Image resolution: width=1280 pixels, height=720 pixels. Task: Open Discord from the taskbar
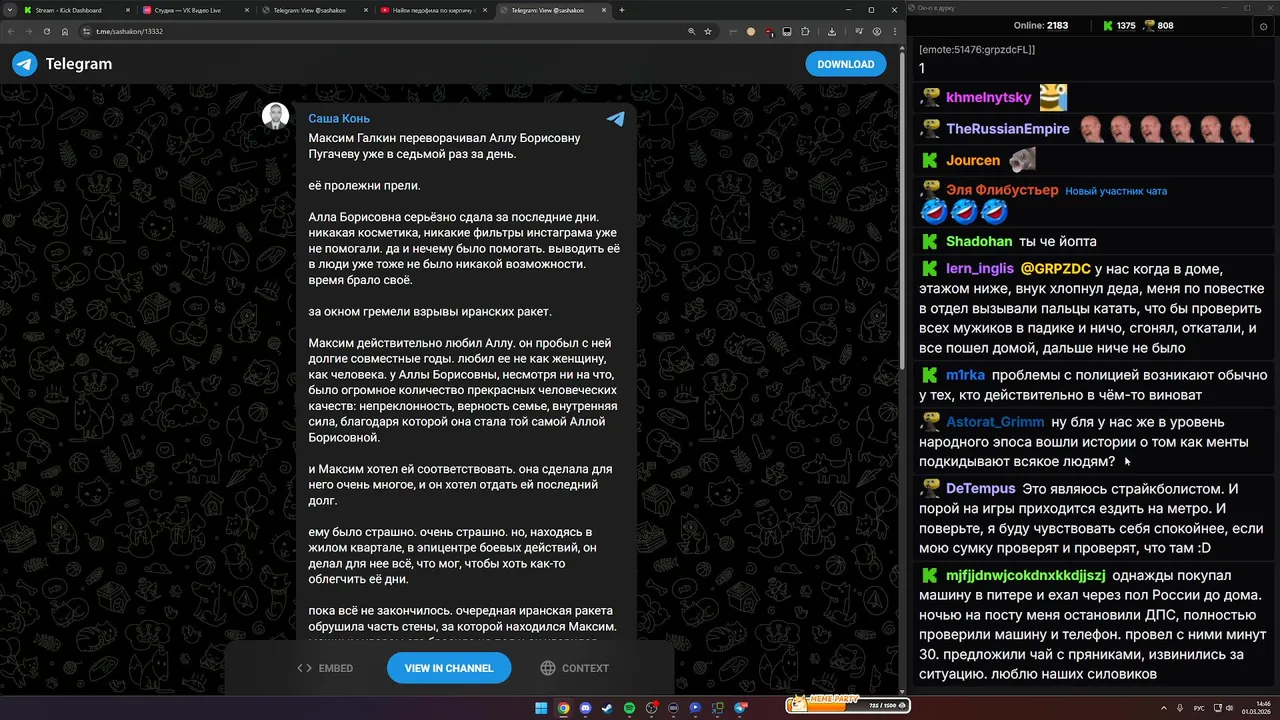pyautogui.click(x=585, y=708)
